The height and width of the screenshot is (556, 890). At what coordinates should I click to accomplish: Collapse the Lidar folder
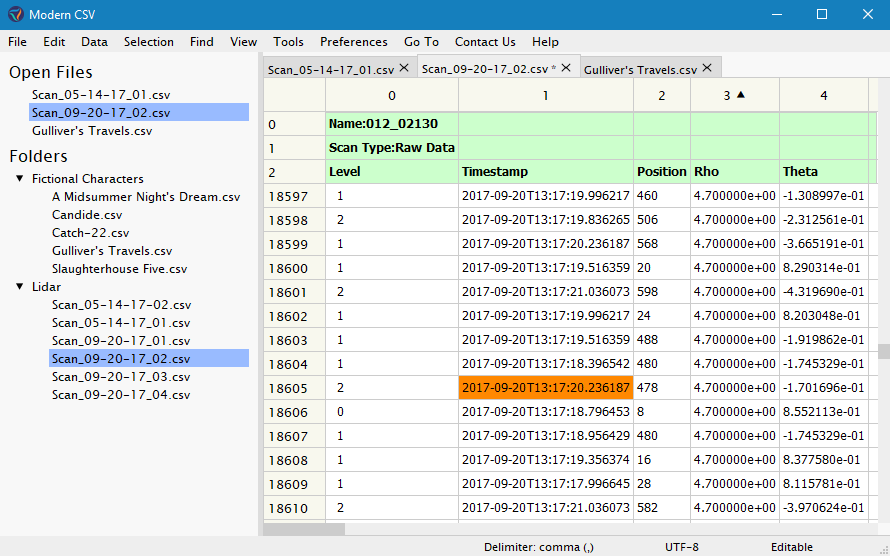pyautogui.click(x=20, y=287)
